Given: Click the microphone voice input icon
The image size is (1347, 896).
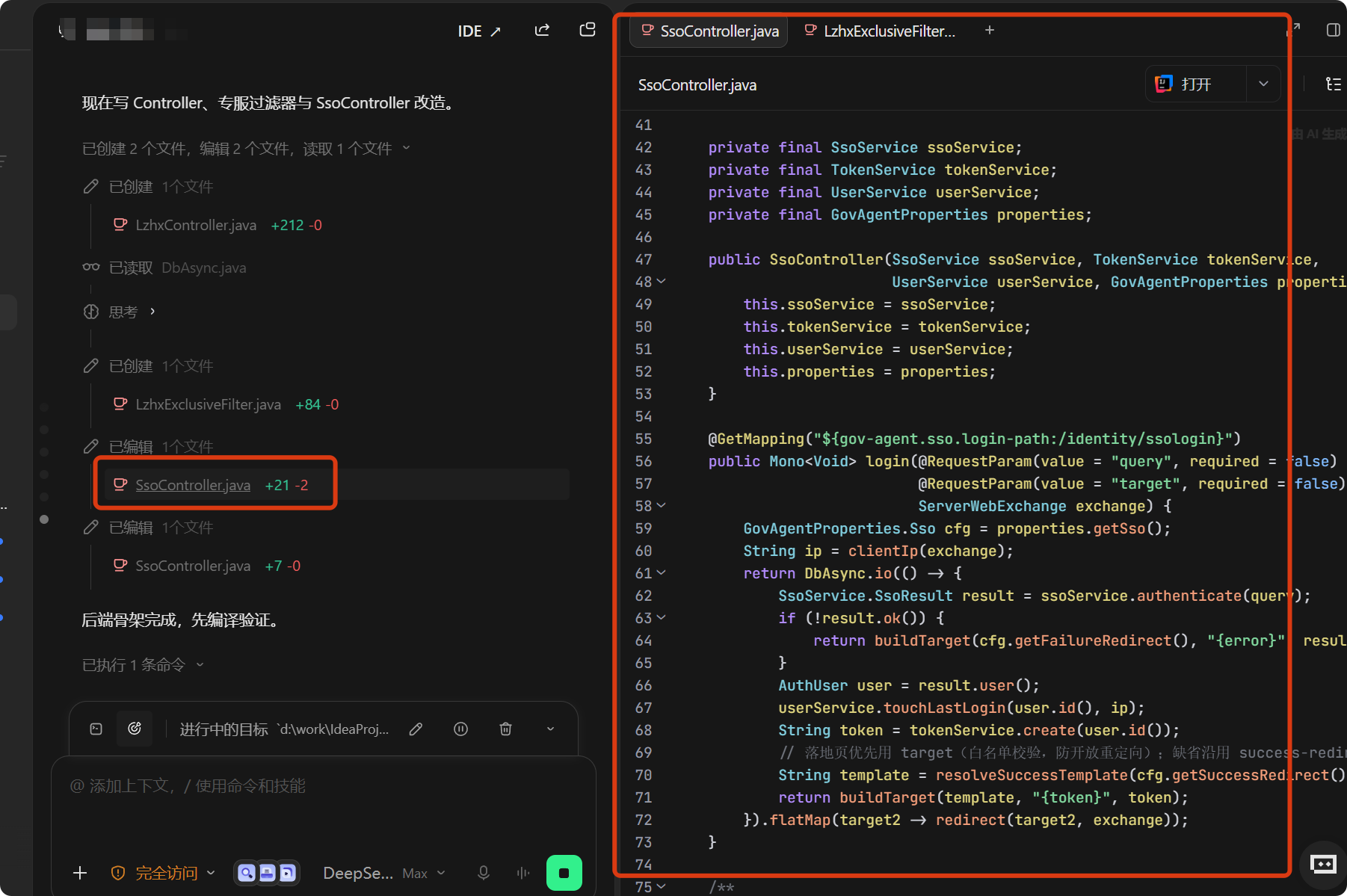Looking at the screenshot, I should click(x=484, y=873).
